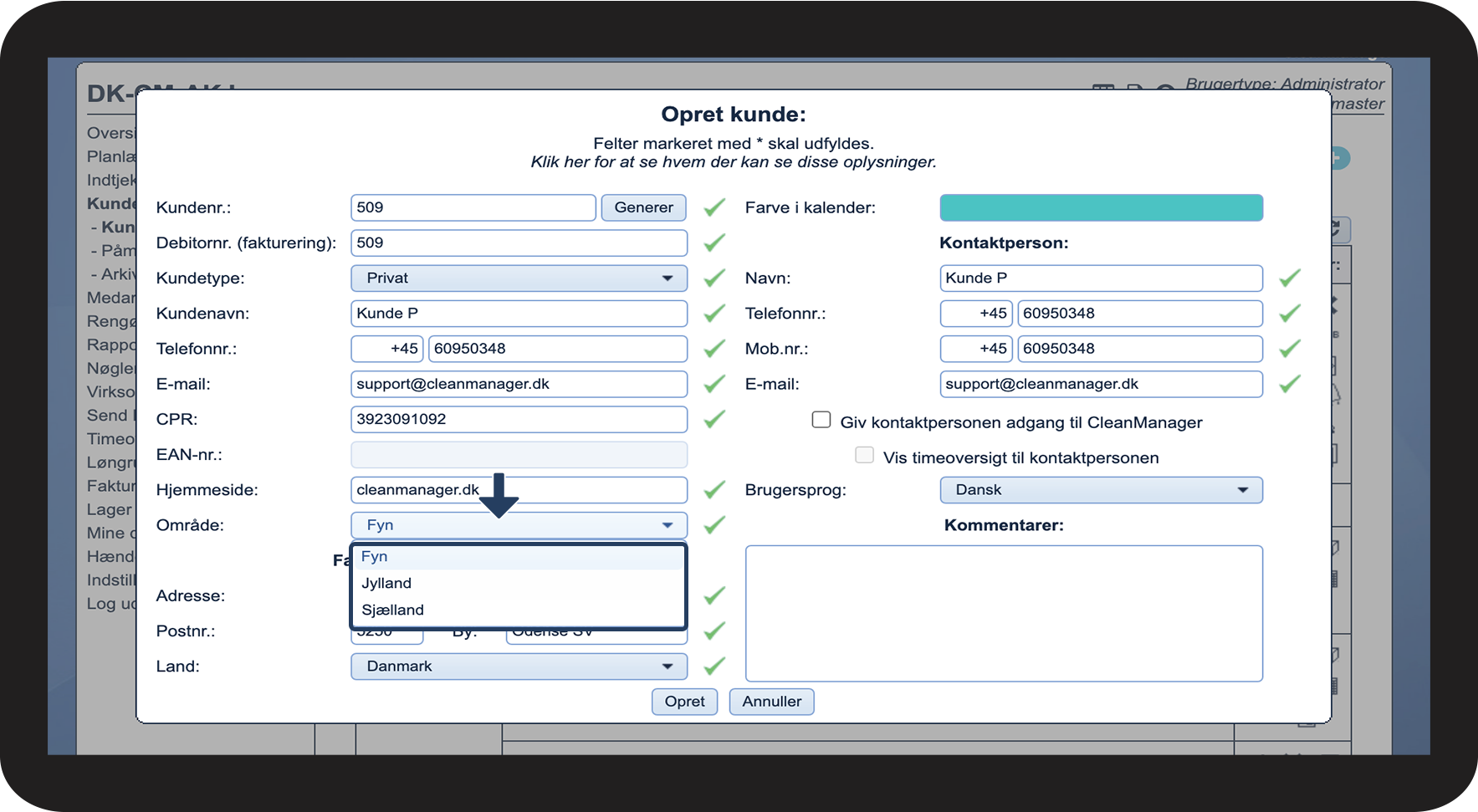Cancel the dialog with the Annuller button
The image size is (1478, 812).
771,702
